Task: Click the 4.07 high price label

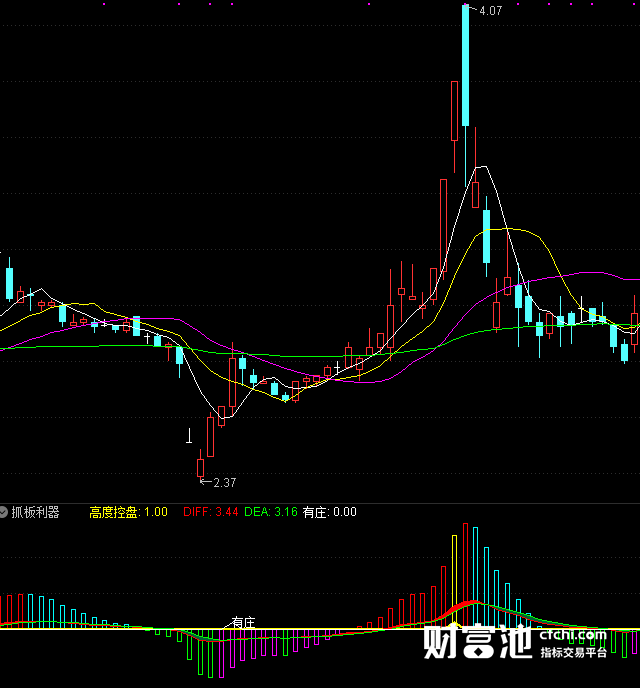Action: 490,11
